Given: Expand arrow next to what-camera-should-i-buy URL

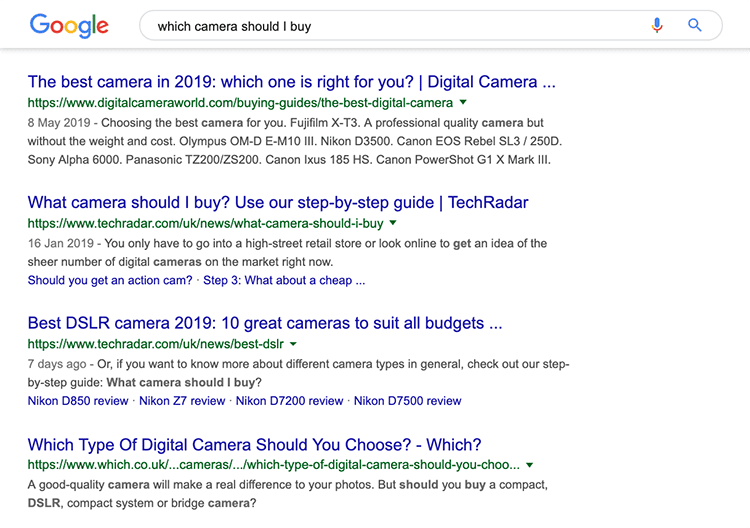Looking at the screenshot, I should coord(393,222).
